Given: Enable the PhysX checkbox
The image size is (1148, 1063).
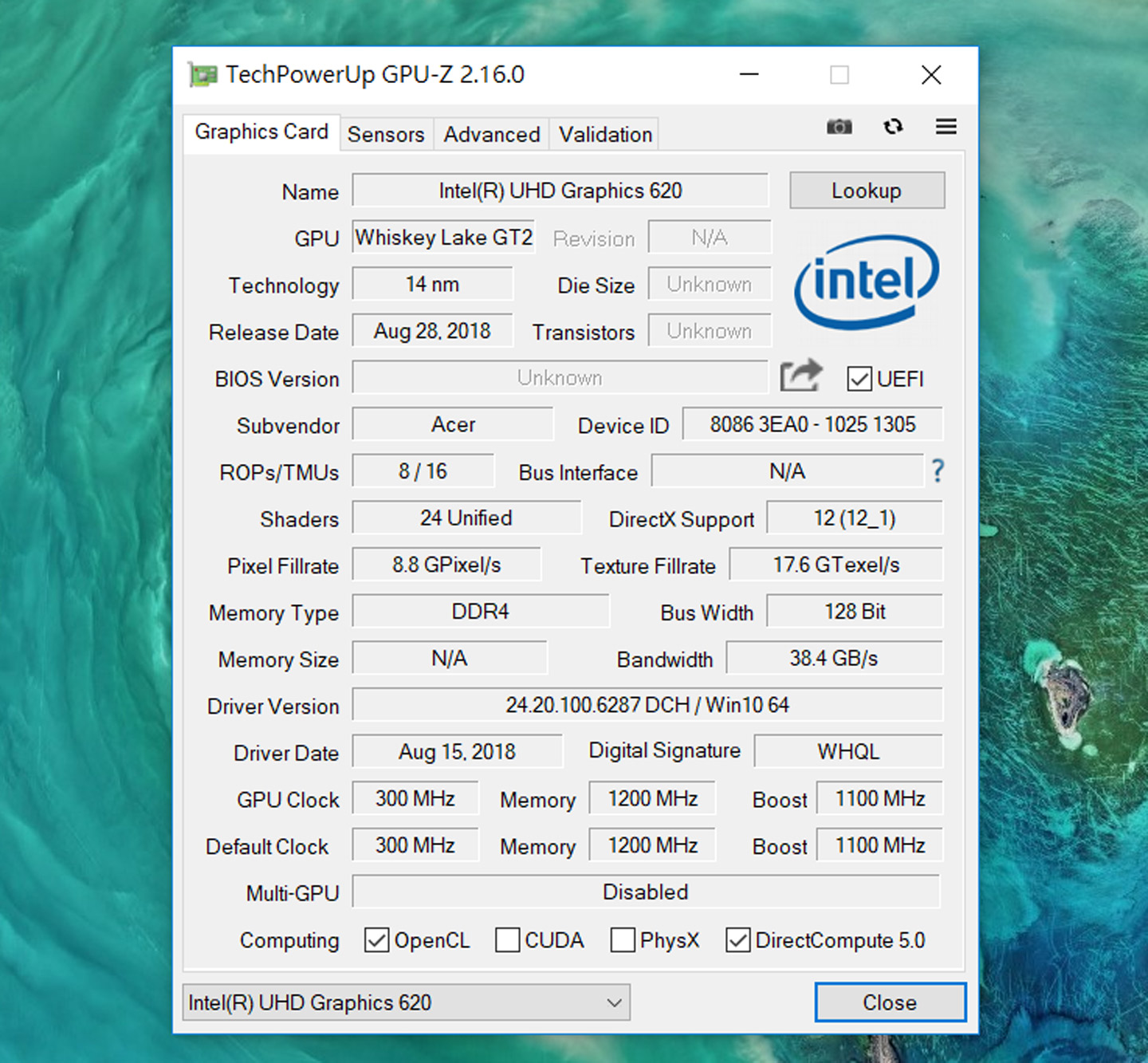Looking at the screenshot, I should tap(623, 941).
